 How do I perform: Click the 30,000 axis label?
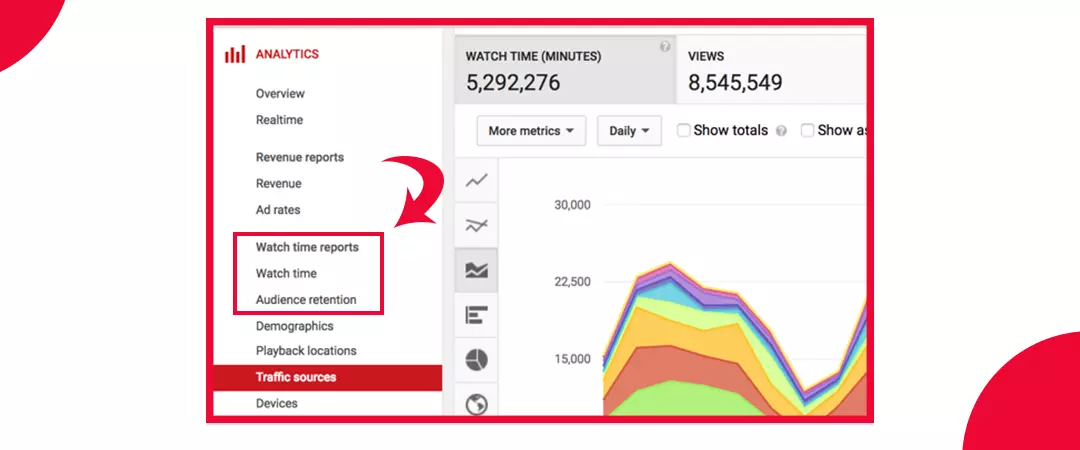572,205
